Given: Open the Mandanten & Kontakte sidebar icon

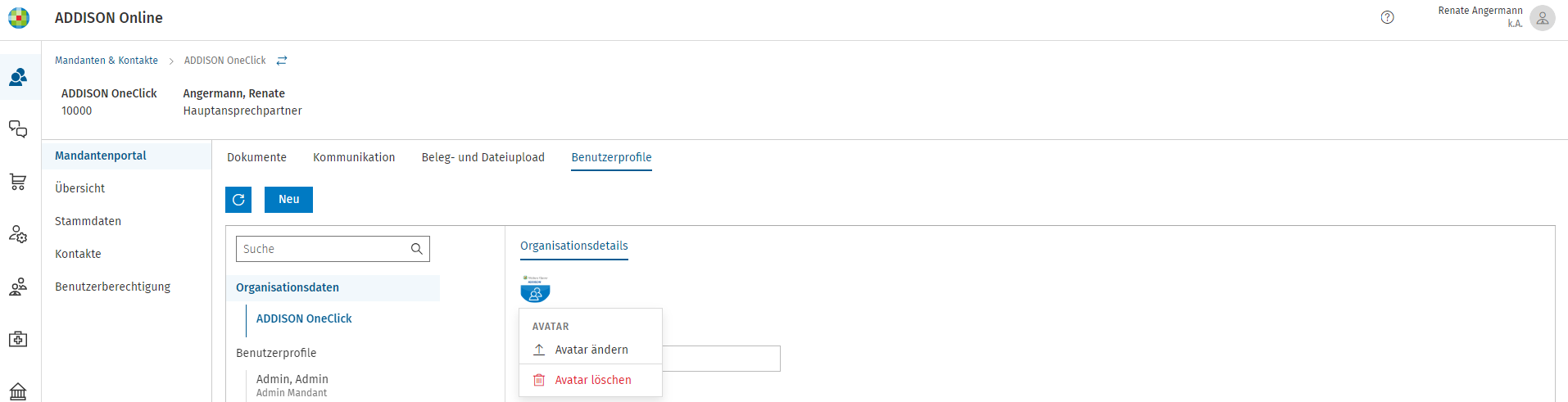Looking at the screenshot, I should click(x=18, y=77).
